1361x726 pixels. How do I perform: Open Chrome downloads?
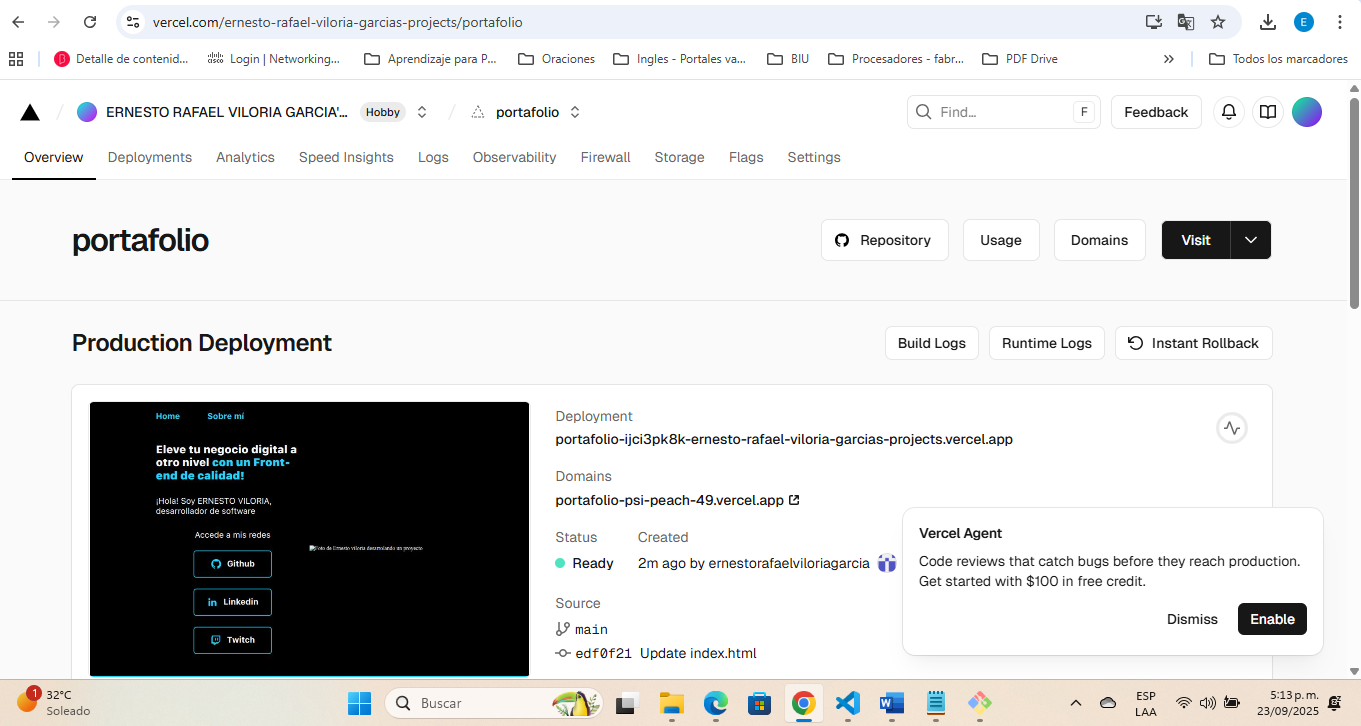(1268, 22)
